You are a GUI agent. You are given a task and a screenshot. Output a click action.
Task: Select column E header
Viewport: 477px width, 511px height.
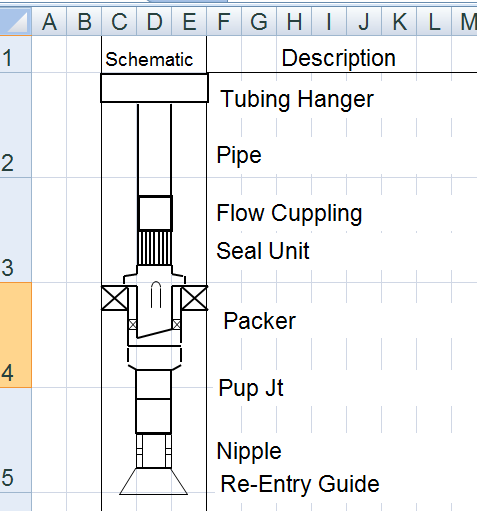pos(189,22)
